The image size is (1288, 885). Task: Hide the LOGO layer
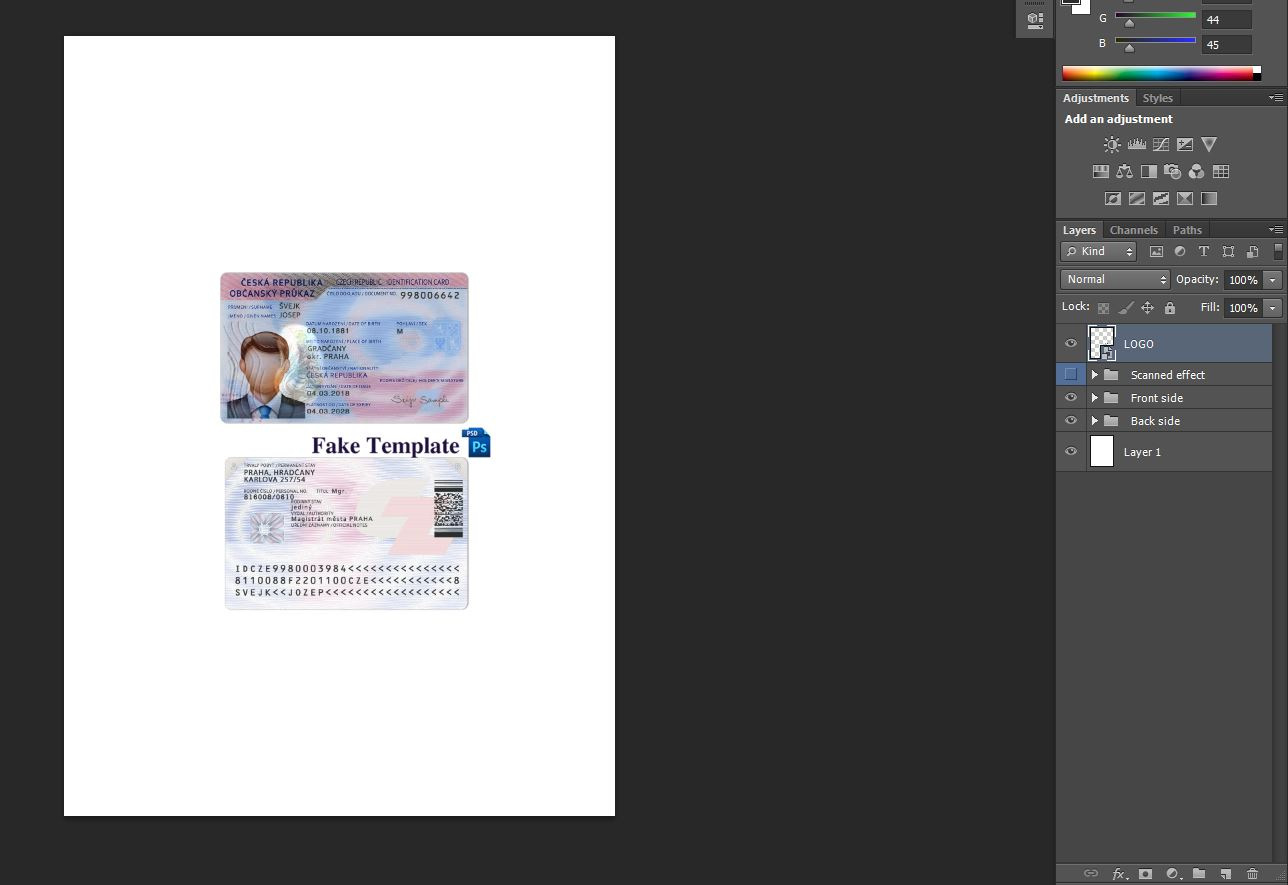pos(1071,344)
